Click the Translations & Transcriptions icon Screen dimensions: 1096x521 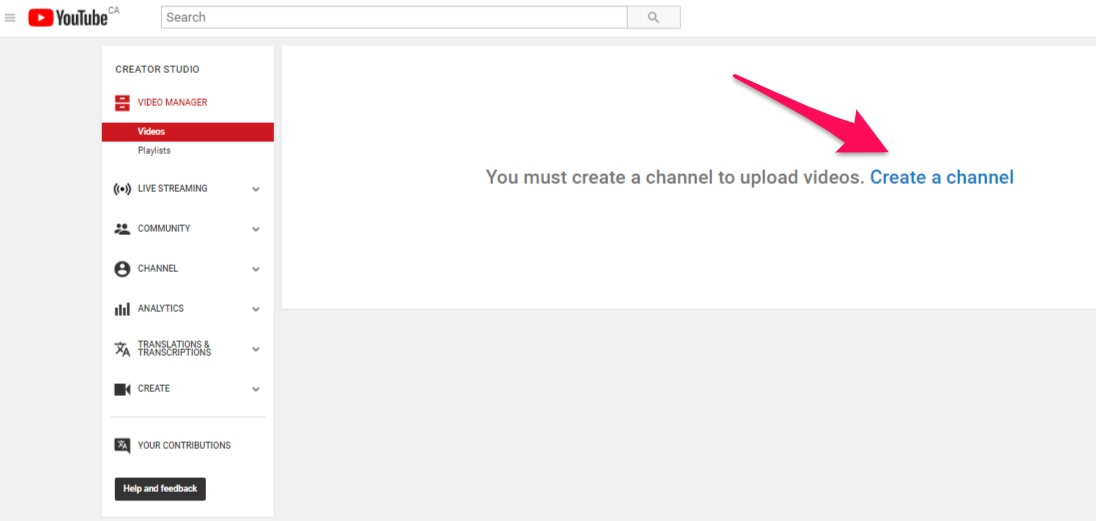click(x=122, y=349)
